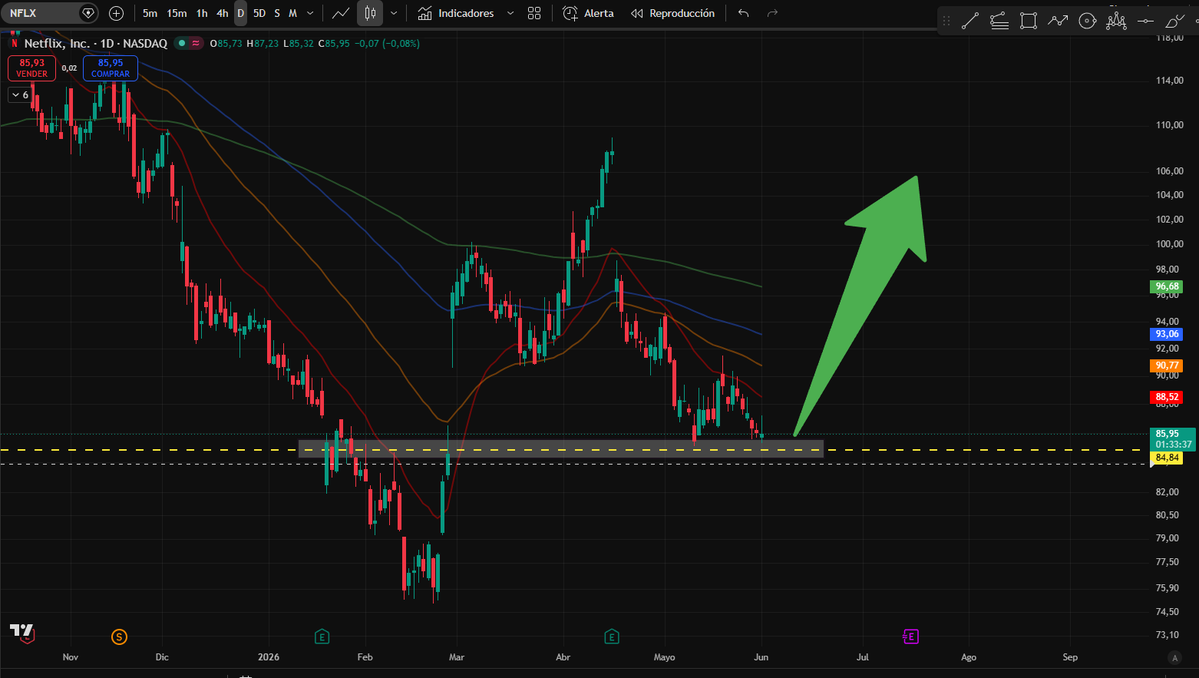This screenshot has width=1199, height=678.
Task: Click the green market status dot
Action: click(181, 44)
